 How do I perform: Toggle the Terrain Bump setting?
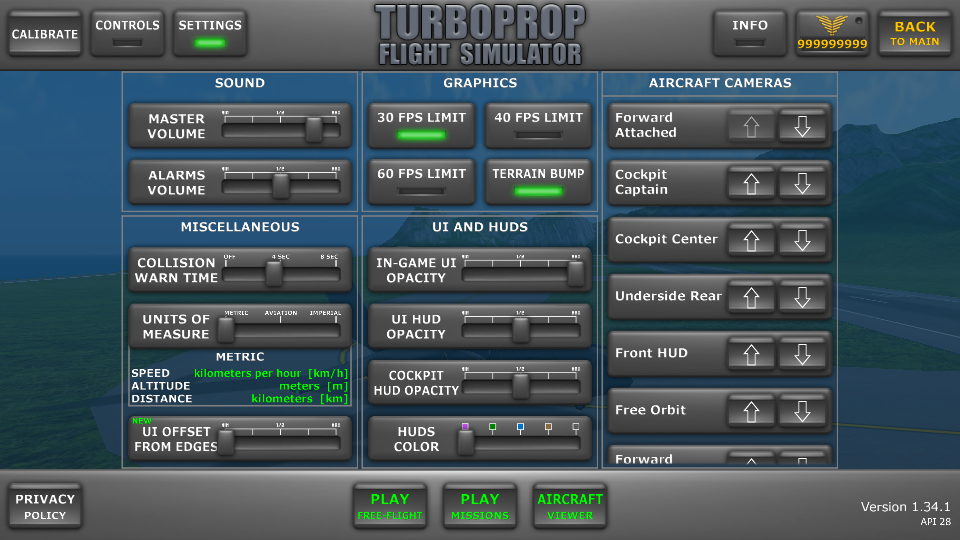coord(538,182)
